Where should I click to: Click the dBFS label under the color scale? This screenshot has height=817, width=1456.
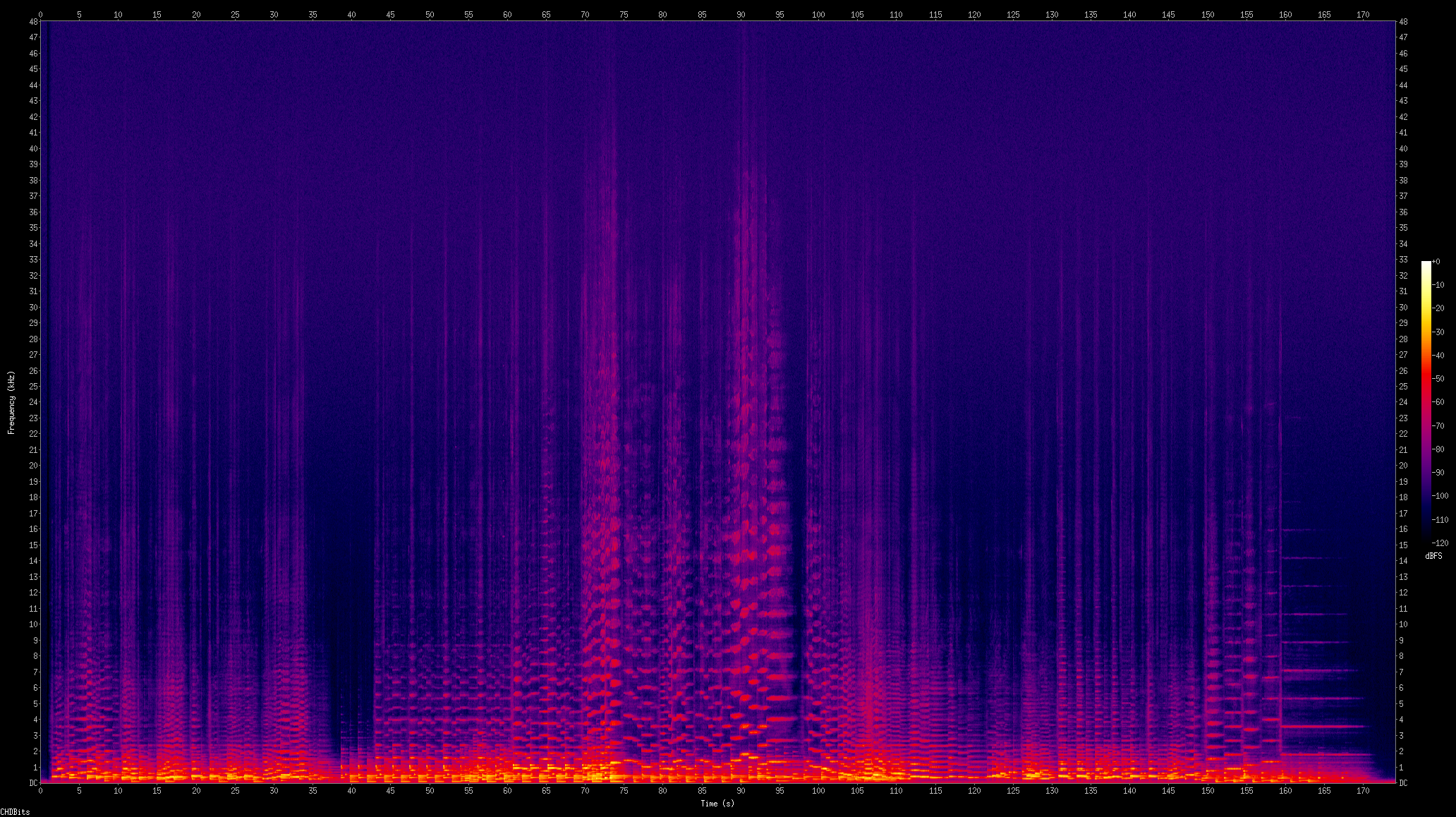(1433, 556)
